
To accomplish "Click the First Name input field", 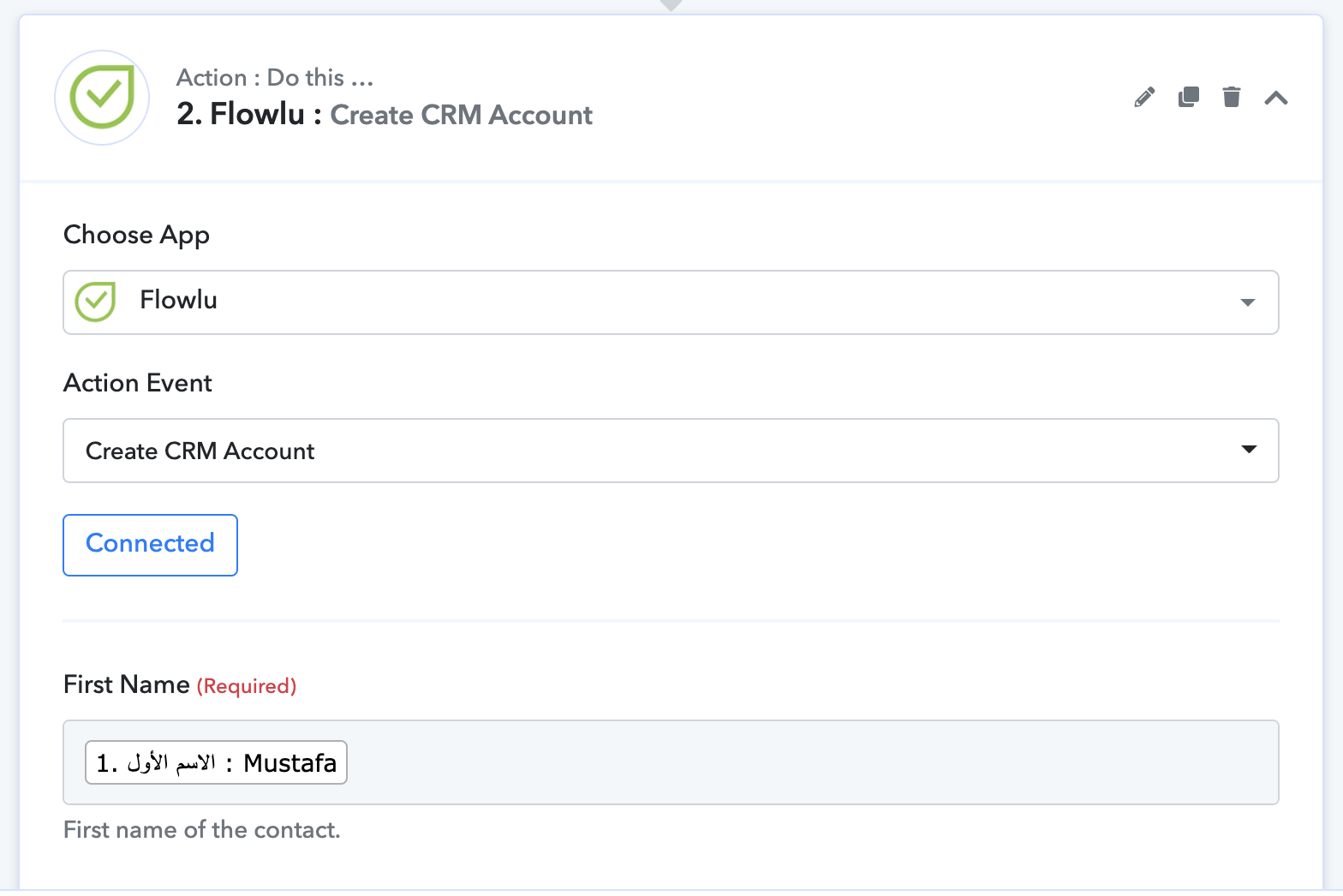I will pos(671,762).
